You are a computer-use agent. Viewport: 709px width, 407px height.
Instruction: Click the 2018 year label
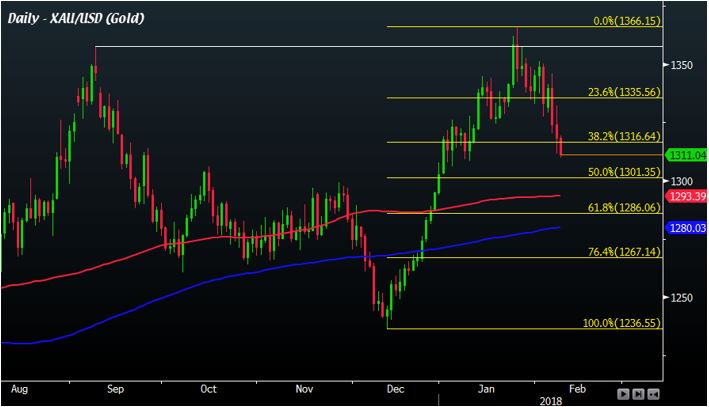click(x=551, y=401)
